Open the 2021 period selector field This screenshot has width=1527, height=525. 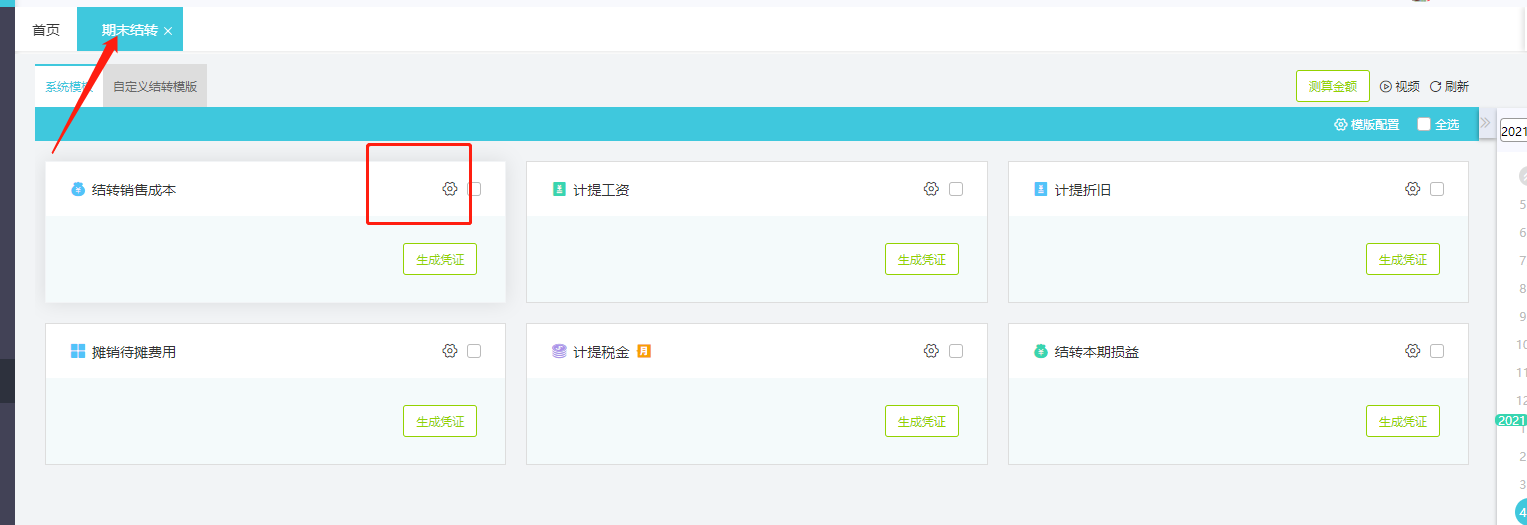[x=1512, y=131]
